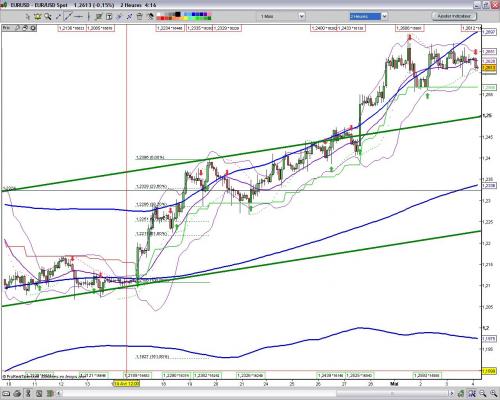
Task: Pick the red color swatch
Action: (163, 18)
